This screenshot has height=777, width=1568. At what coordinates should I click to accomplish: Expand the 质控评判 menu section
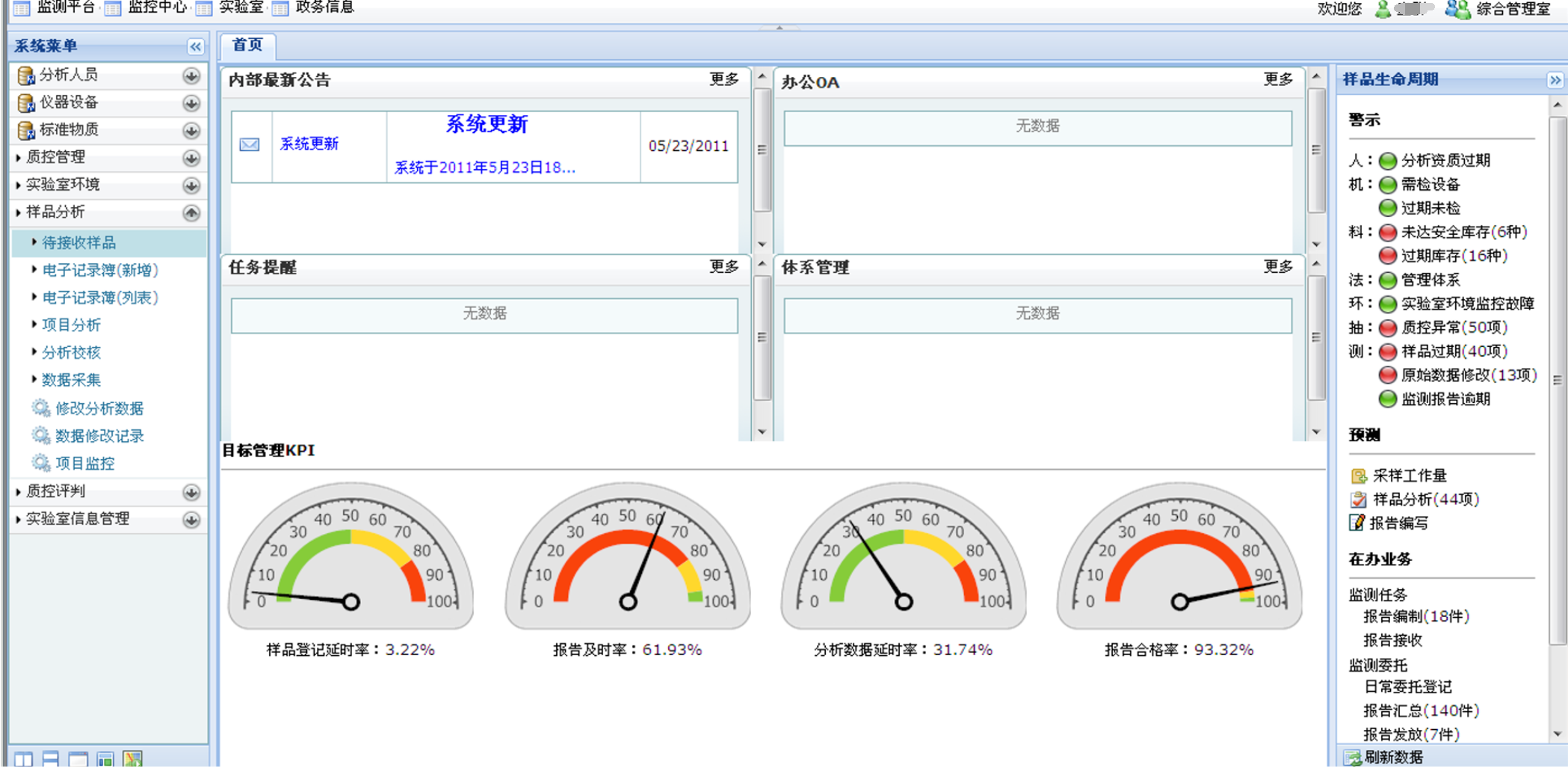point(191,492)
